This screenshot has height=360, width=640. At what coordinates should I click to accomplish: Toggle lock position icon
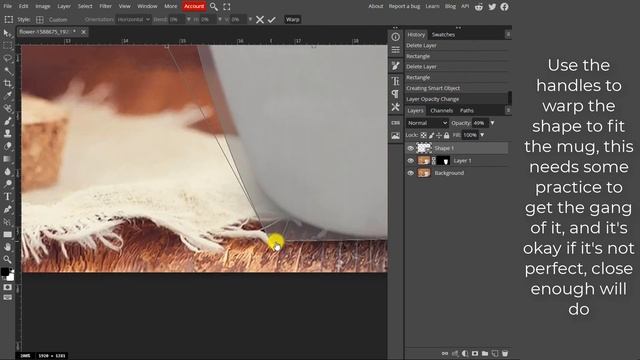click(x=439, y=135)
